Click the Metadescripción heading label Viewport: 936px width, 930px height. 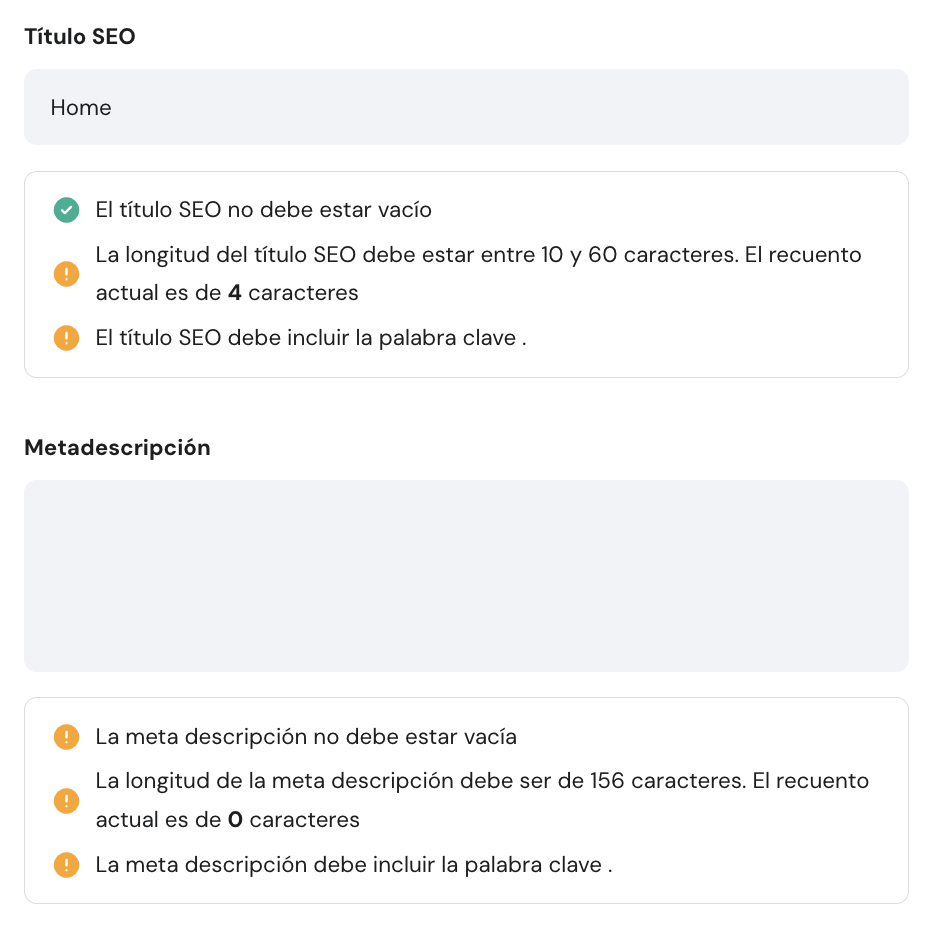point(117,447)
